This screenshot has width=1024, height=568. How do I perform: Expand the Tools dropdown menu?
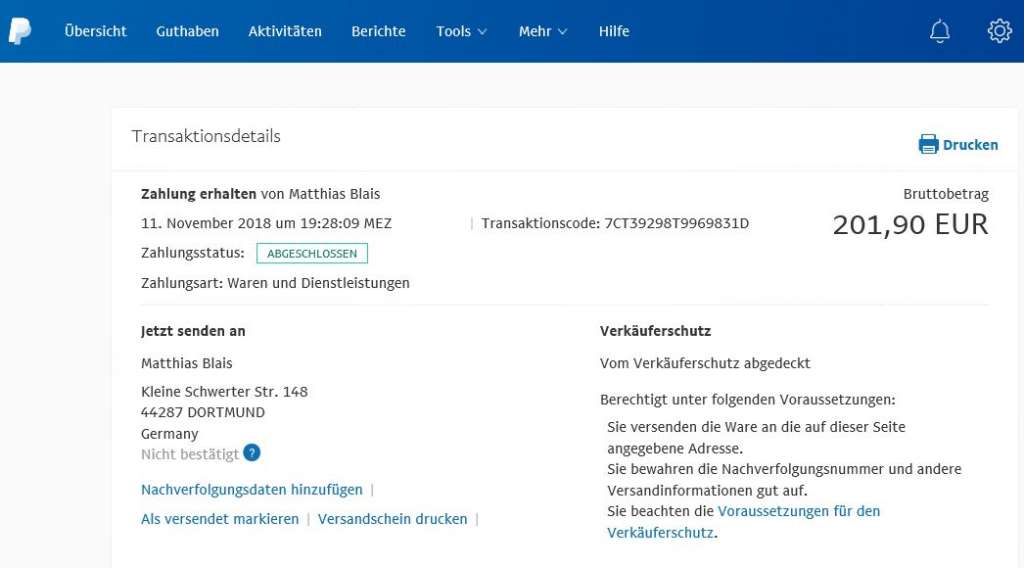461,31
